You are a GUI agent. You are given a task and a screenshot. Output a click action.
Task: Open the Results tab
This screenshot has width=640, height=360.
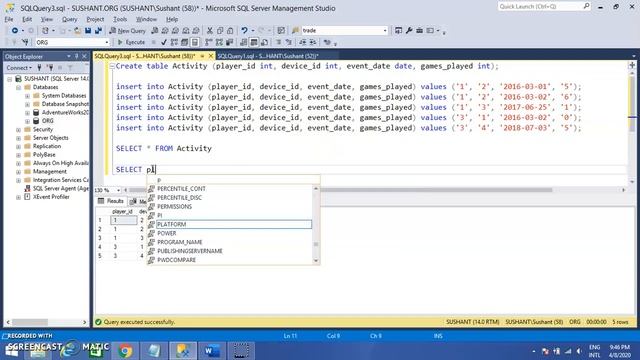click(x=111, y=201)
